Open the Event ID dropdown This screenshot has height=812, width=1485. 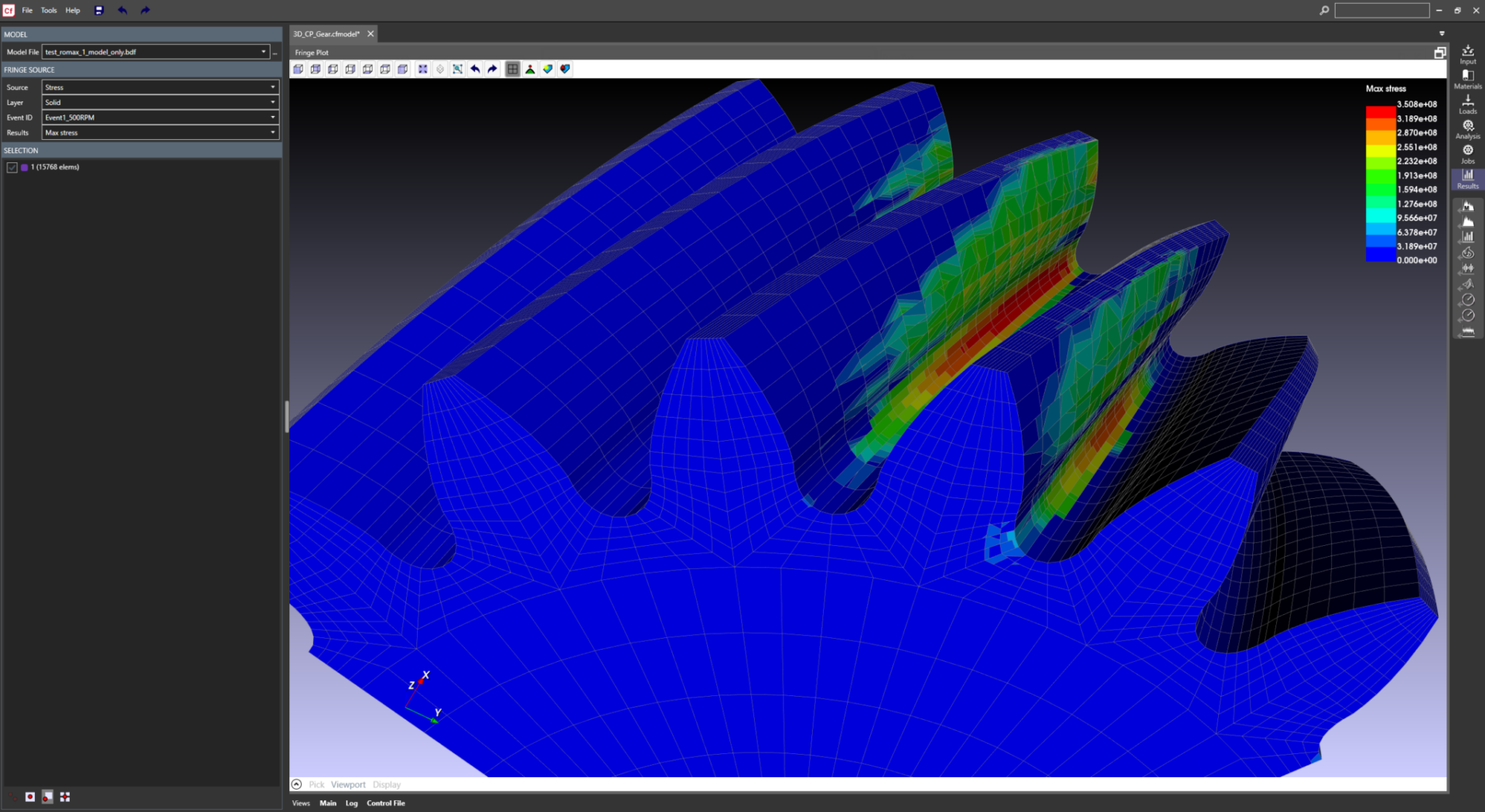coord(160,118)
